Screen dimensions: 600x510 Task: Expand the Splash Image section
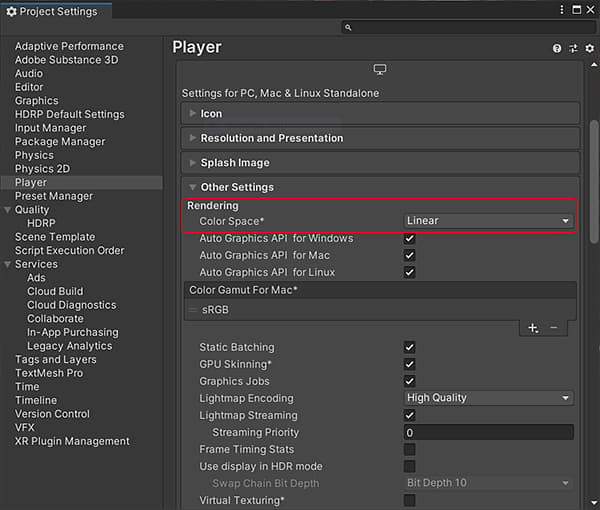pos(234,163)
